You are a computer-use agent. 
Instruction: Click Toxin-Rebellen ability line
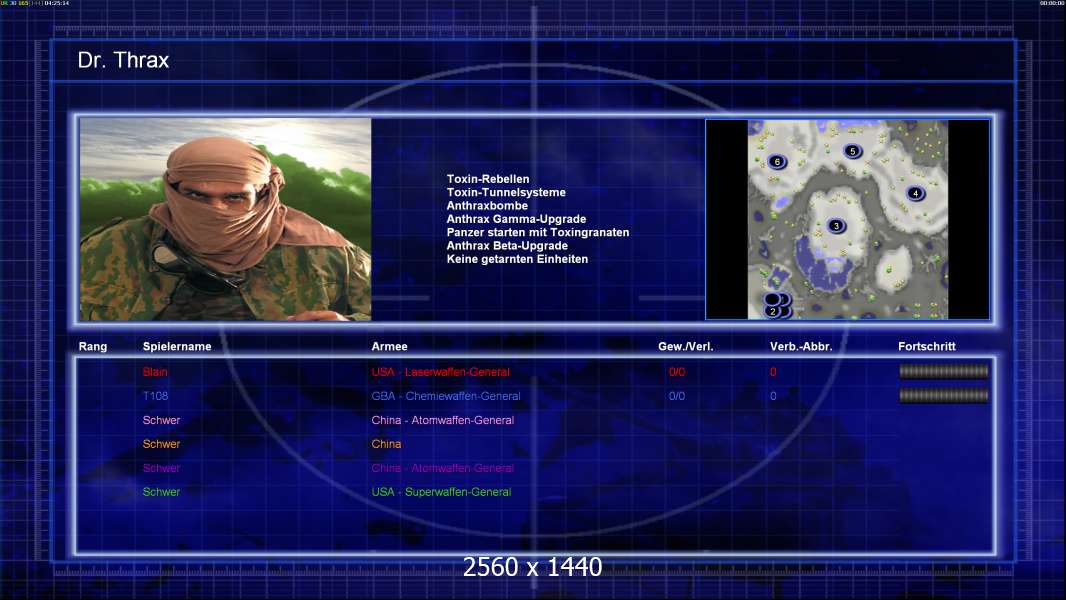(x=487, y=179)
